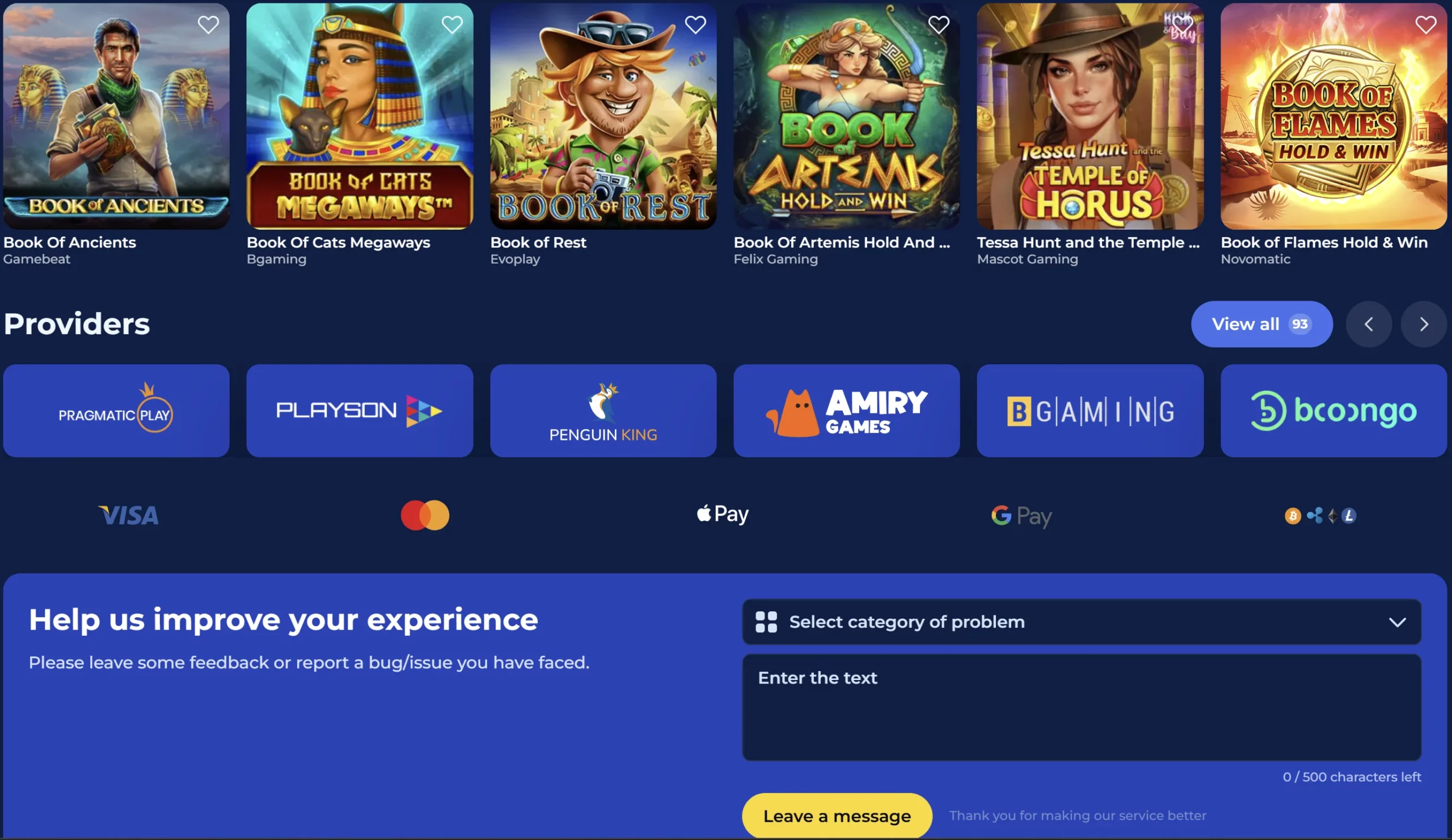Screen dimensions: 1452x840
Task: Click the feedback text area
Action: (1082, 707)
